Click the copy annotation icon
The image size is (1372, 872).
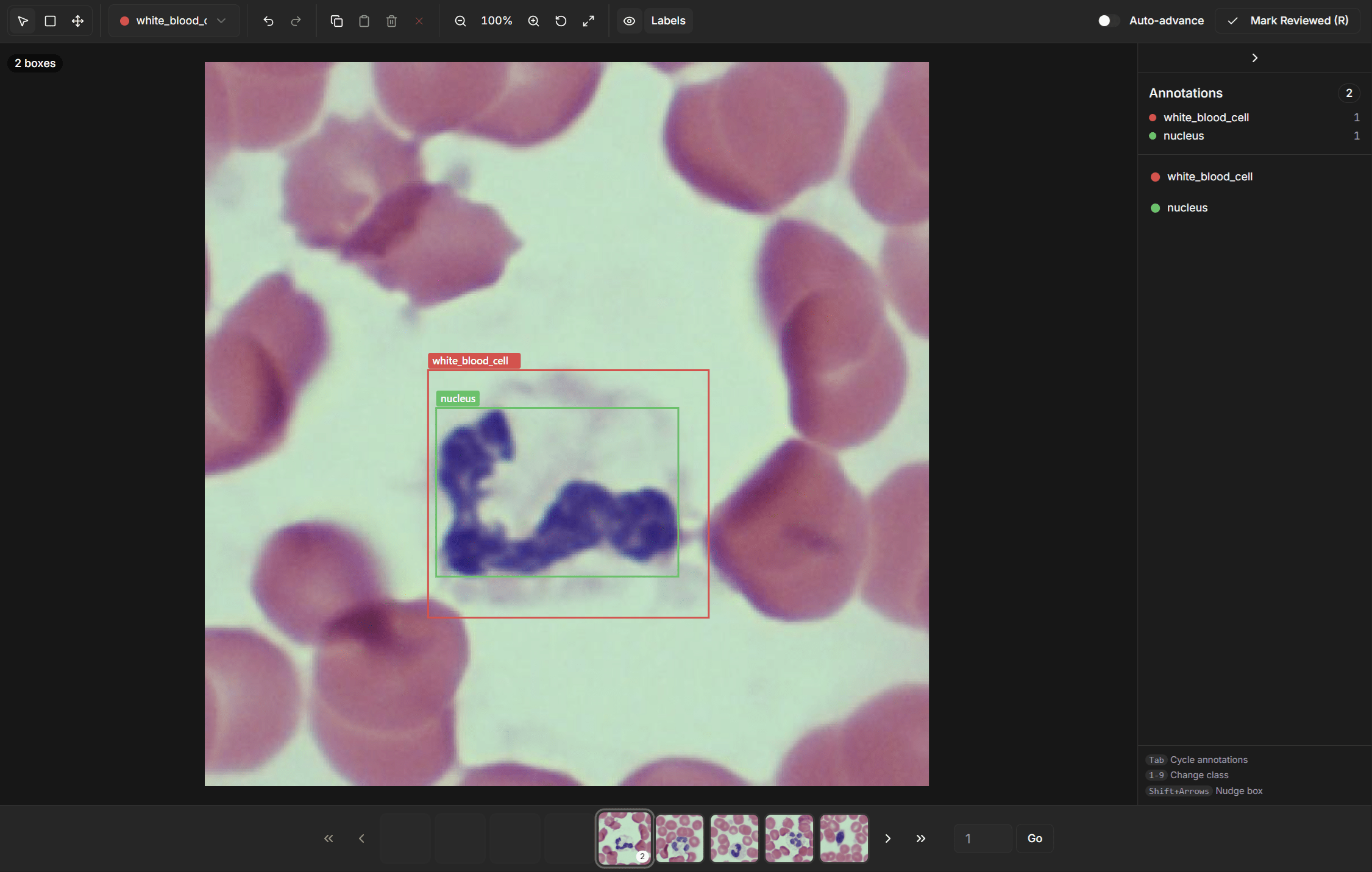(x=336, y=21)
